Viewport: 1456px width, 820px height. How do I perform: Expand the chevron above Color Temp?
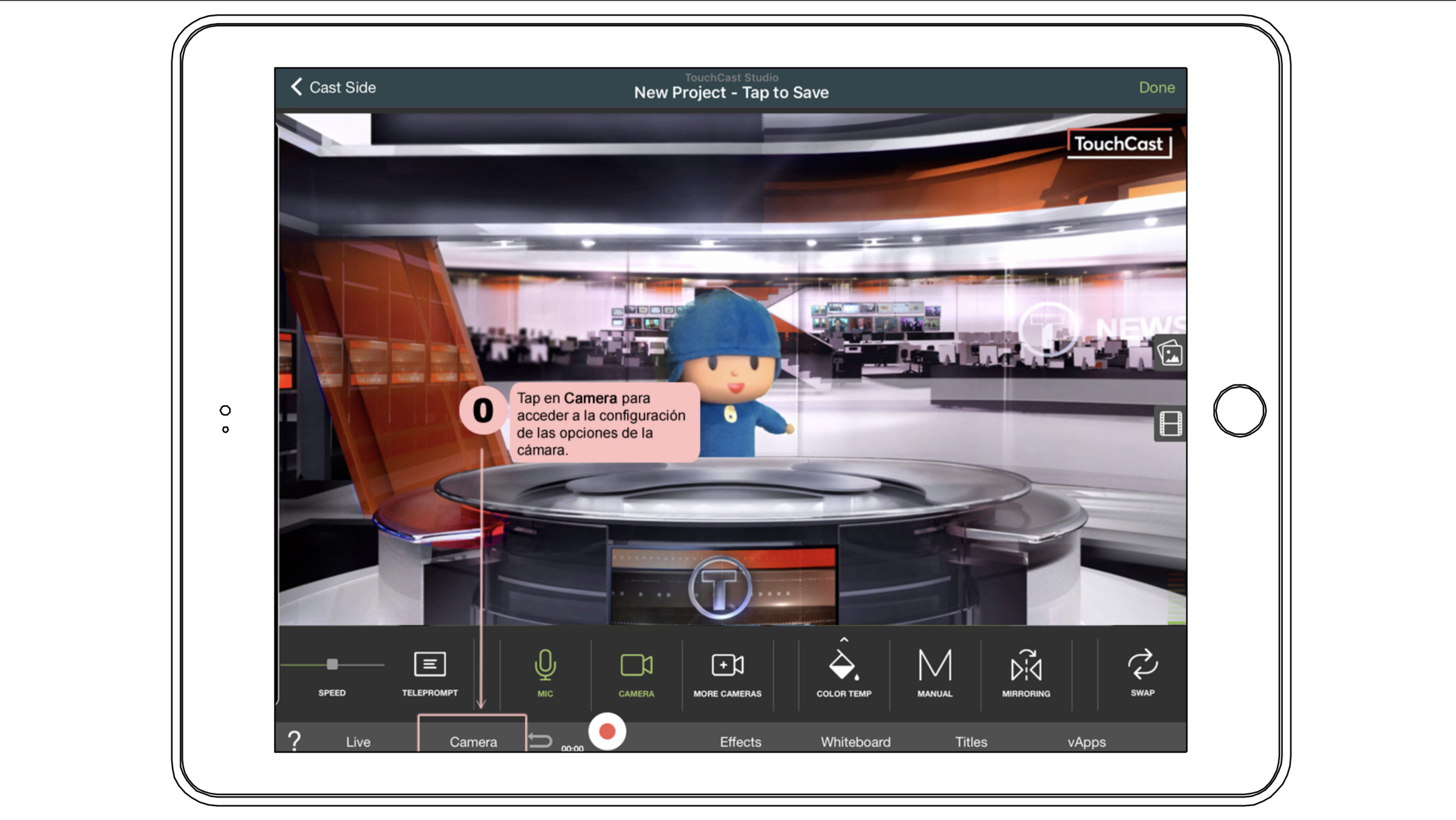[x=844, y=640]
